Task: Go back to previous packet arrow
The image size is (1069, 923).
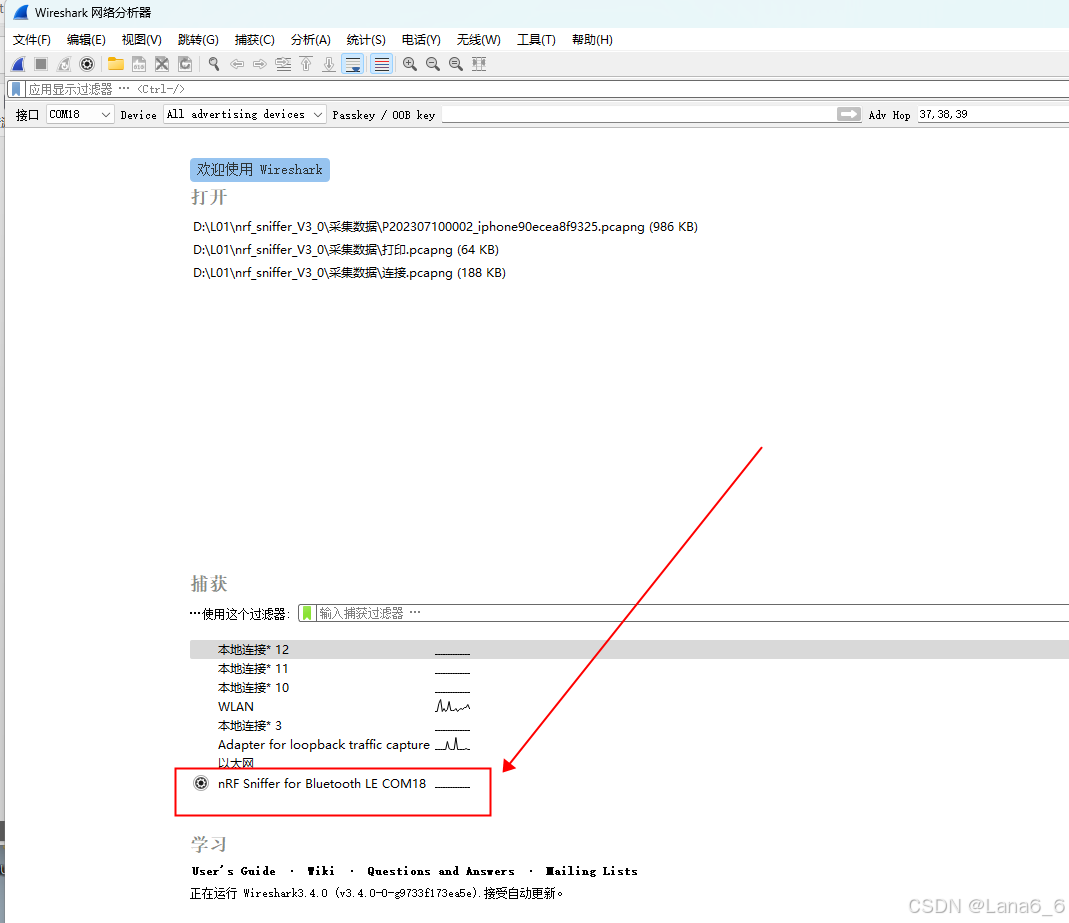Action: 237,64
